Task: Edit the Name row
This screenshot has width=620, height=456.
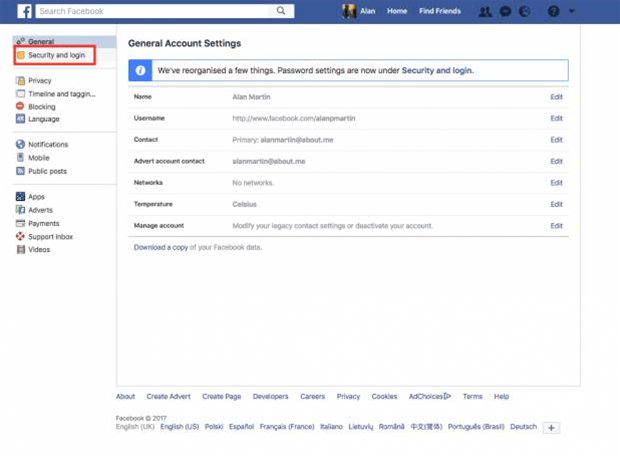Action: (x=556, y=97)
